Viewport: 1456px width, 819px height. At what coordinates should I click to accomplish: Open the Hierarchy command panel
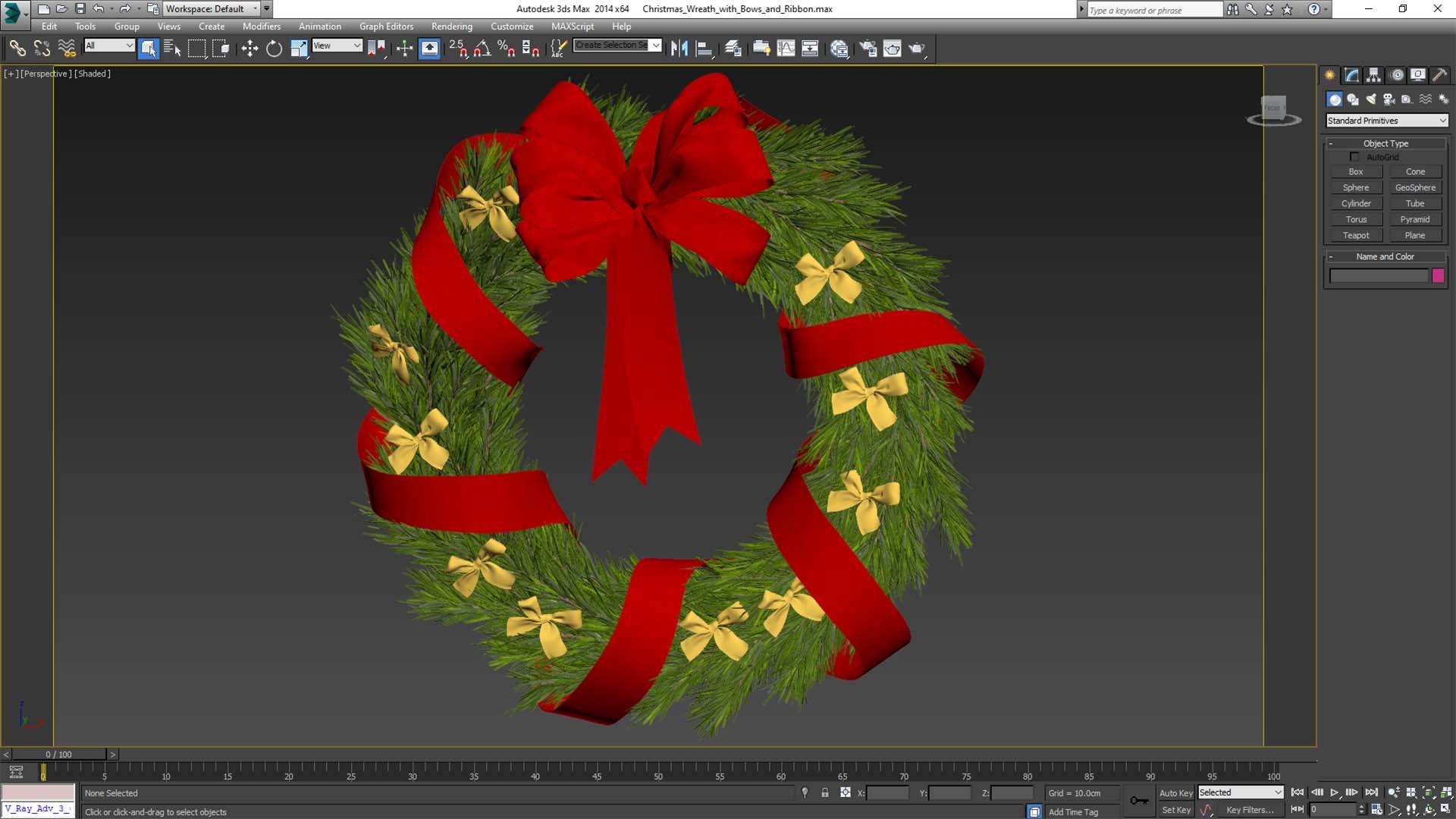pos(1374,75)
